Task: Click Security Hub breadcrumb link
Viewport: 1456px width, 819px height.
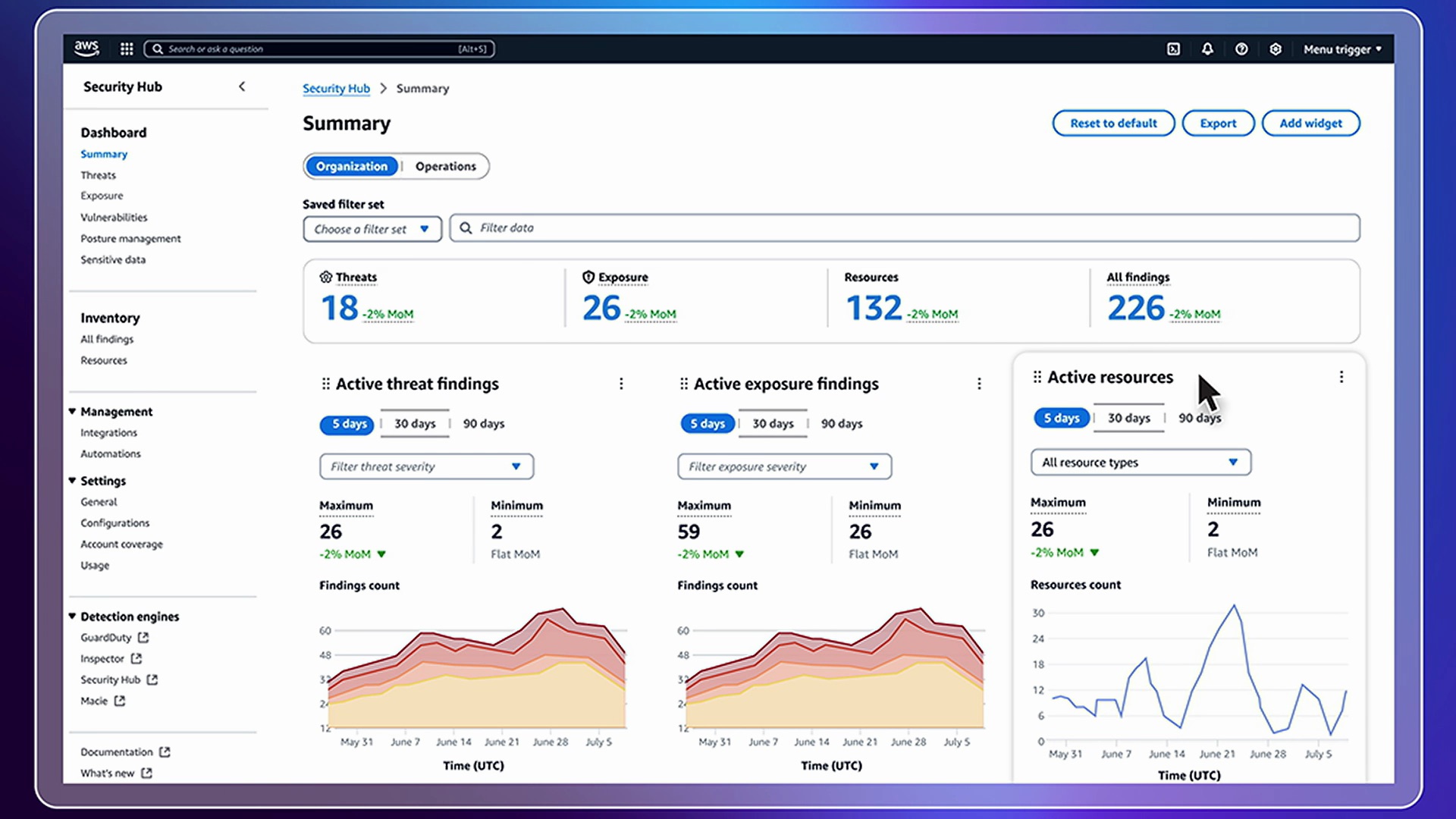Action: [x=336, y=89]
